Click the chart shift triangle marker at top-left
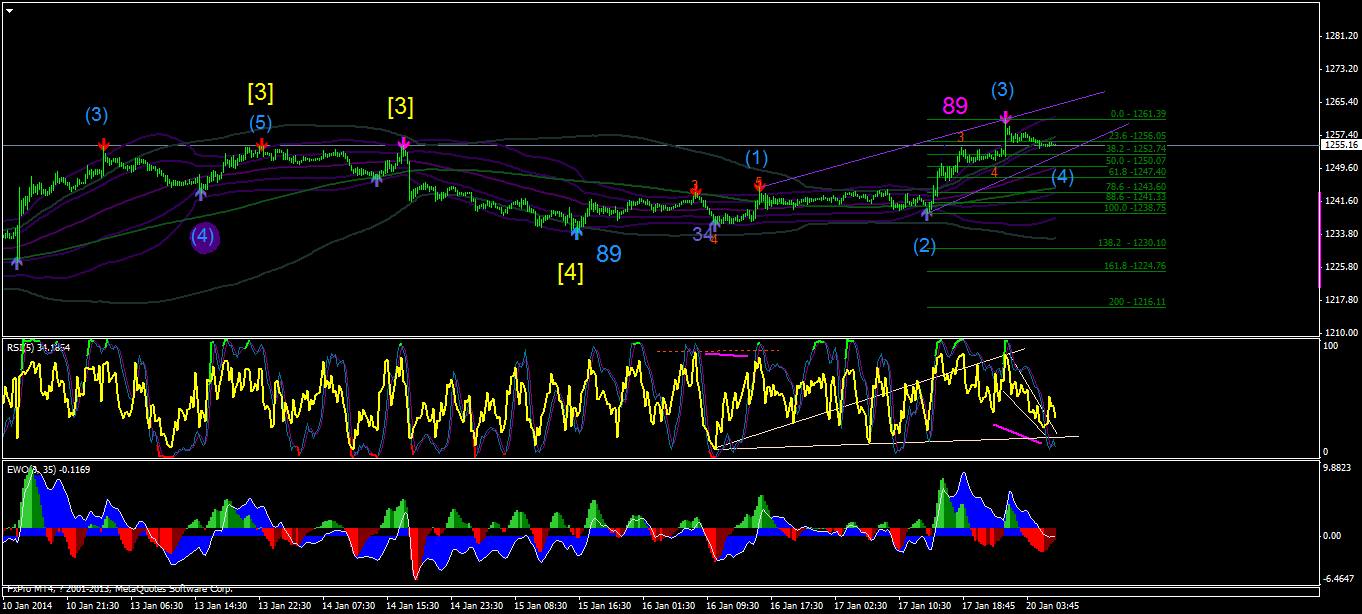The height and width of the screenshot is (614, 1362). tap(10, 9)
